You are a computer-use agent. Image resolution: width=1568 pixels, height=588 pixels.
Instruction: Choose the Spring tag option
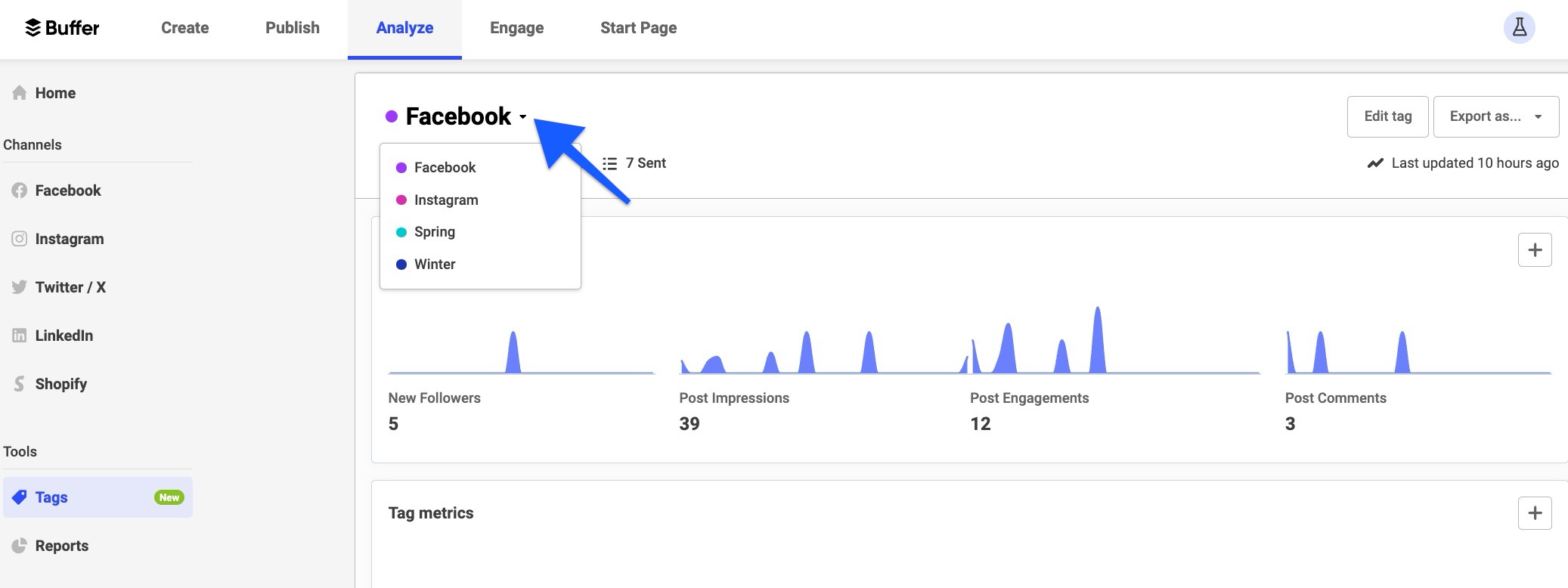[480, 232]
